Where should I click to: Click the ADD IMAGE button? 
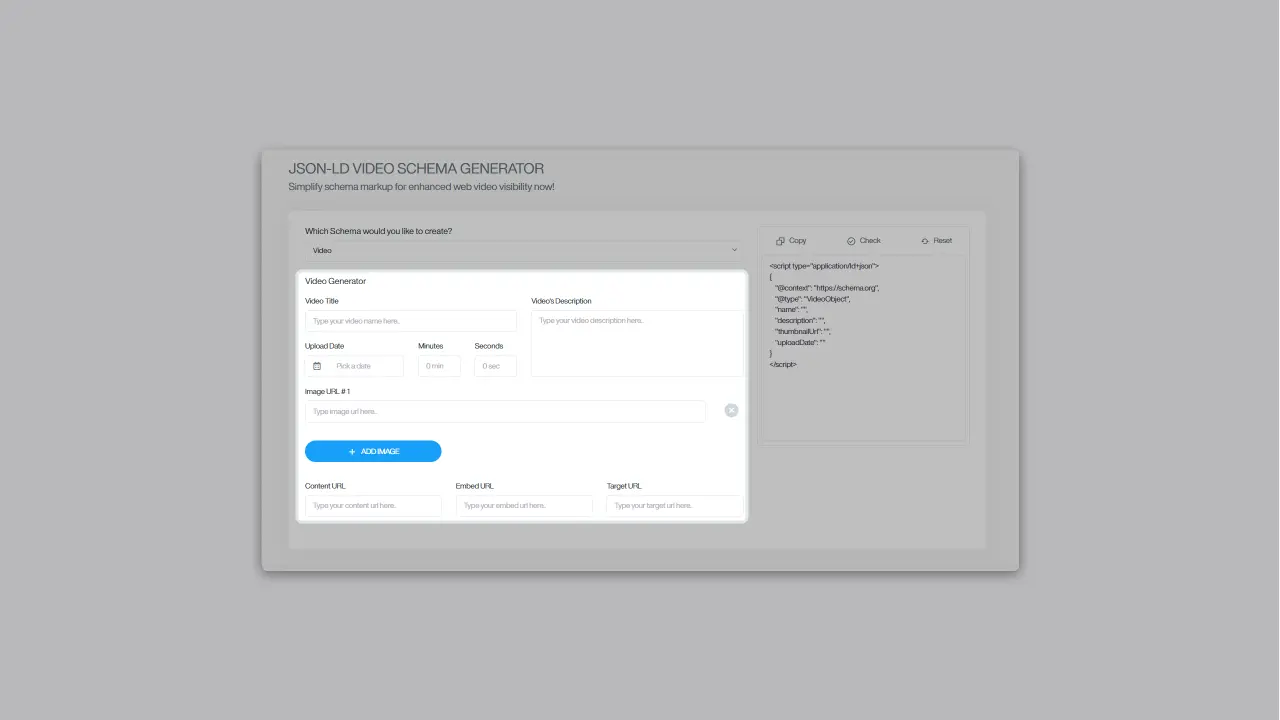(373, 451)
